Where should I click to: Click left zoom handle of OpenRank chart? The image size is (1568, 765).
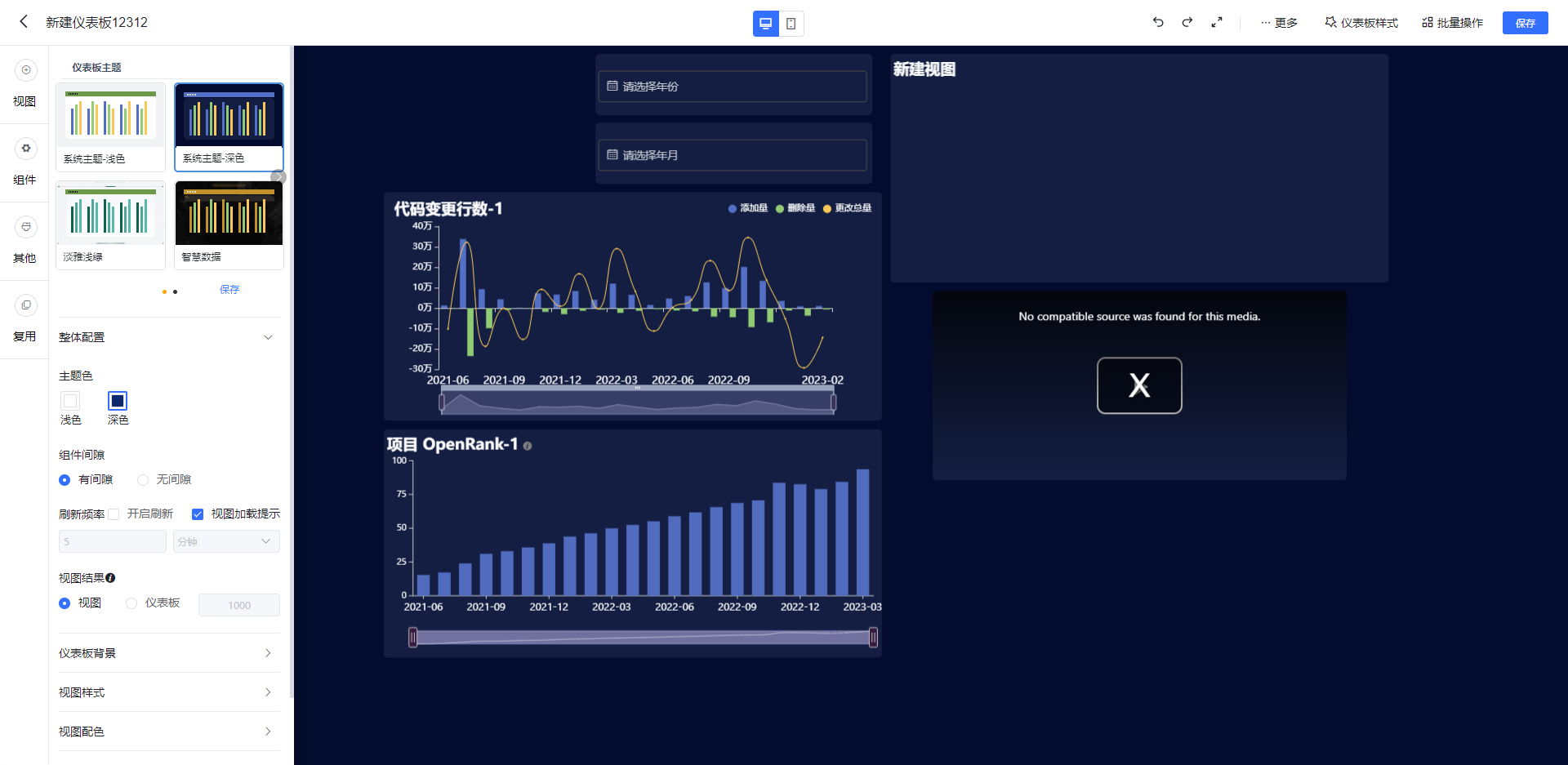413,638
